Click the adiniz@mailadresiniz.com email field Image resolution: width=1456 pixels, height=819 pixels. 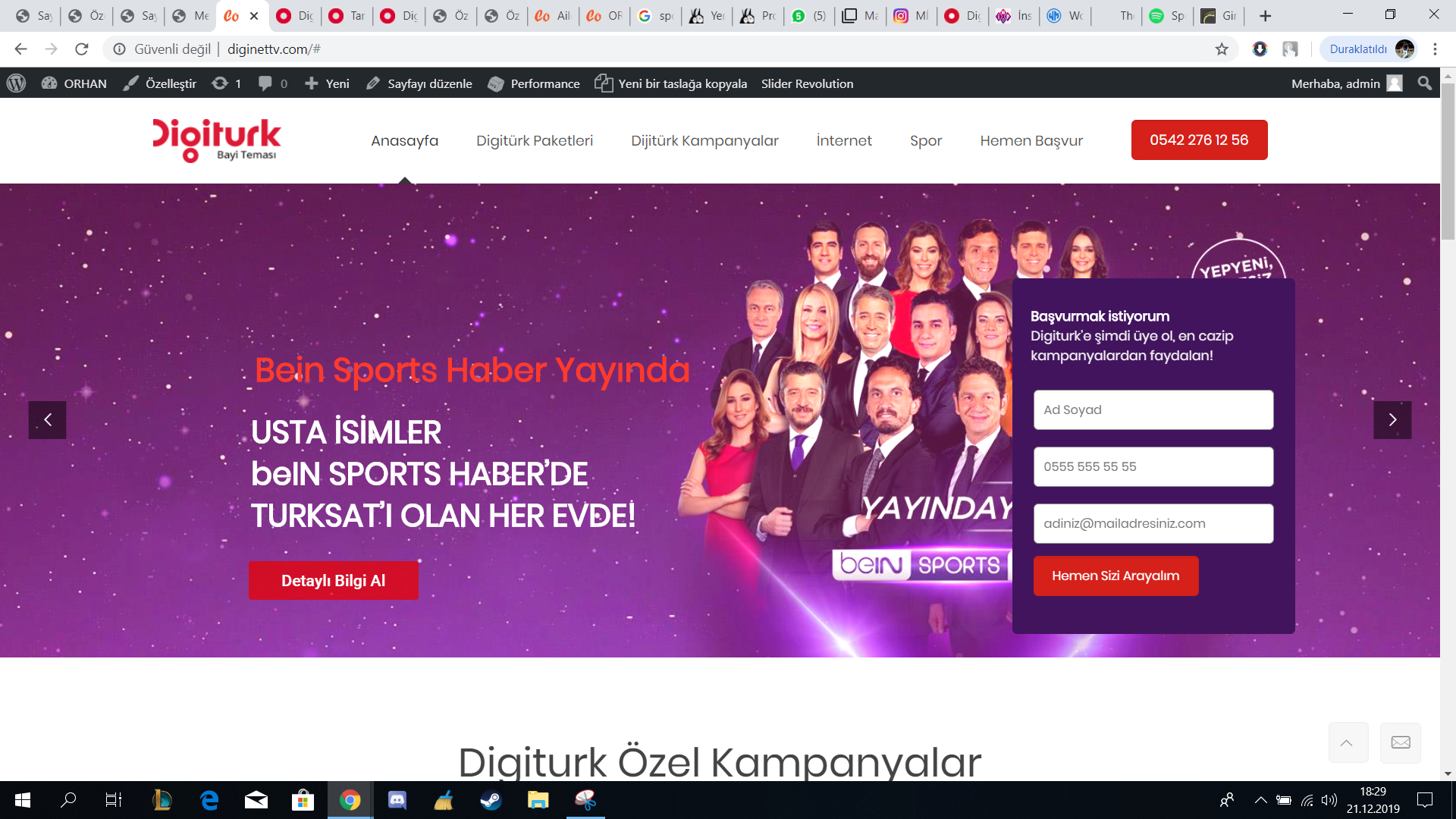(1153, 523)
